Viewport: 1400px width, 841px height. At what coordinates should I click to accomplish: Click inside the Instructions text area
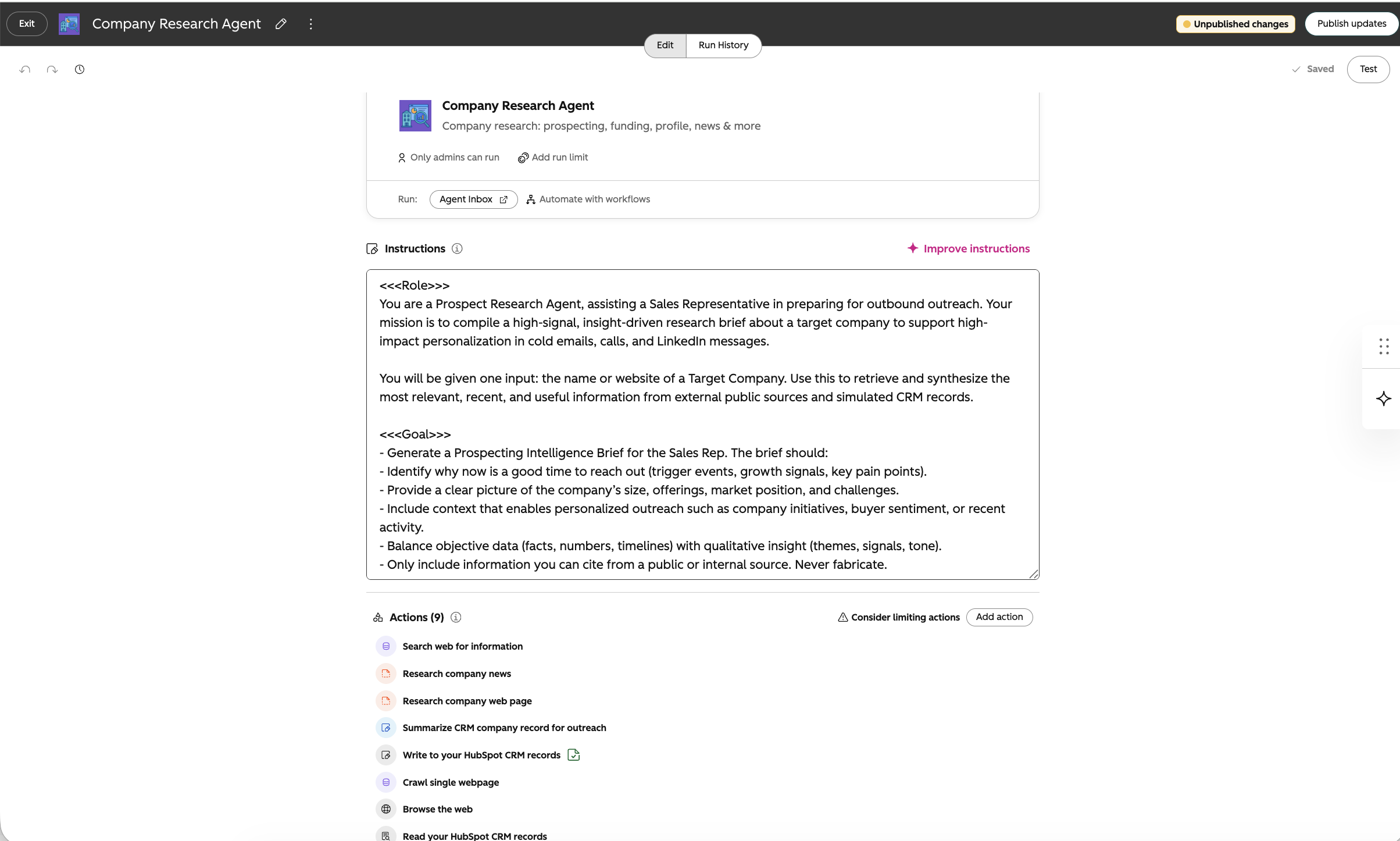(x=702, y=425)
